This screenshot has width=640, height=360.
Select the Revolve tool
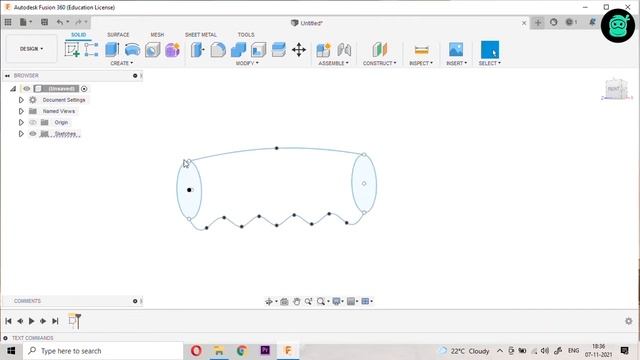[x=132, y=50]
